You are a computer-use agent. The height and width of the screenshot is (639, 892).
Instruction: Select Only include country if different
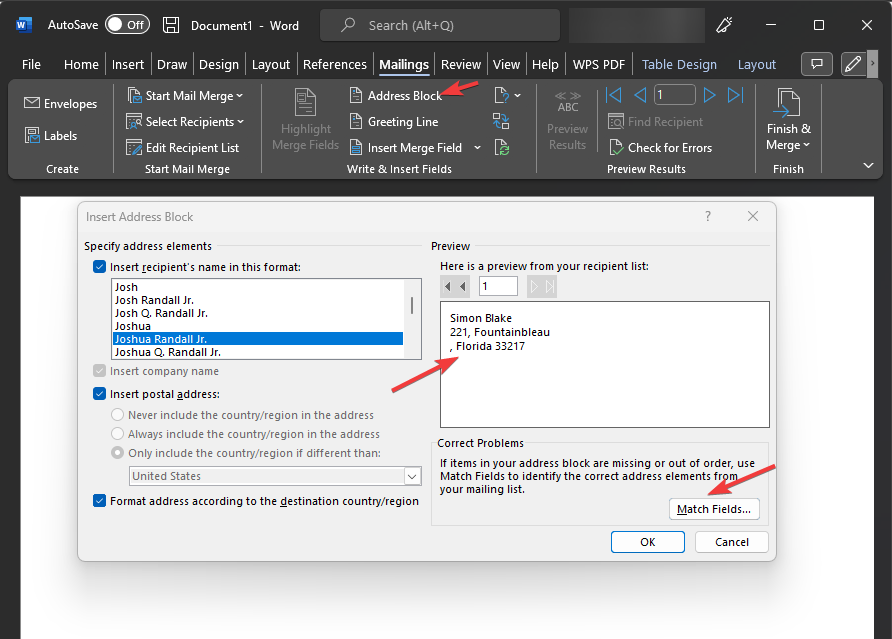(117, 453)
